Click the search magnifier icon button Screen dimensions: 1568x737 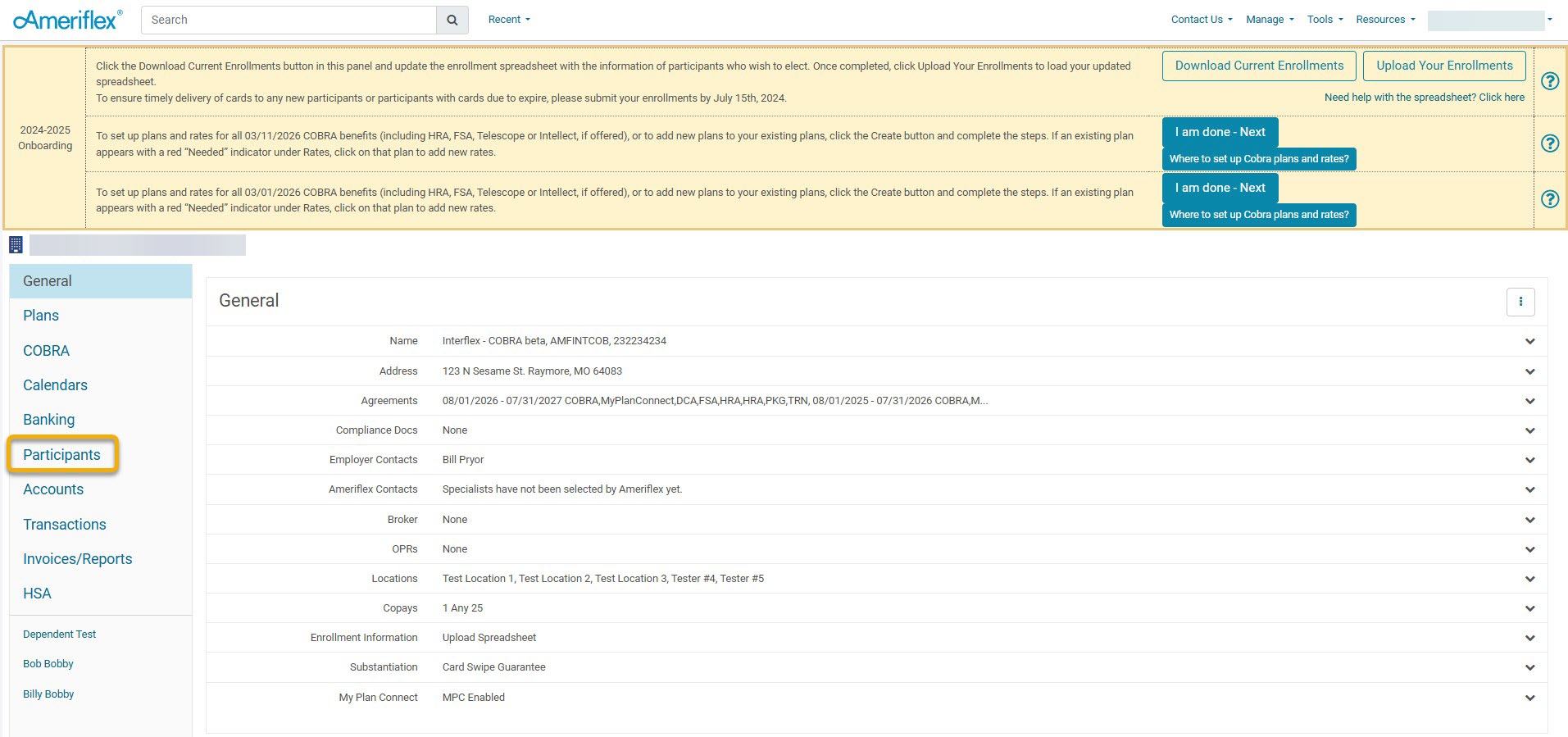452,20
